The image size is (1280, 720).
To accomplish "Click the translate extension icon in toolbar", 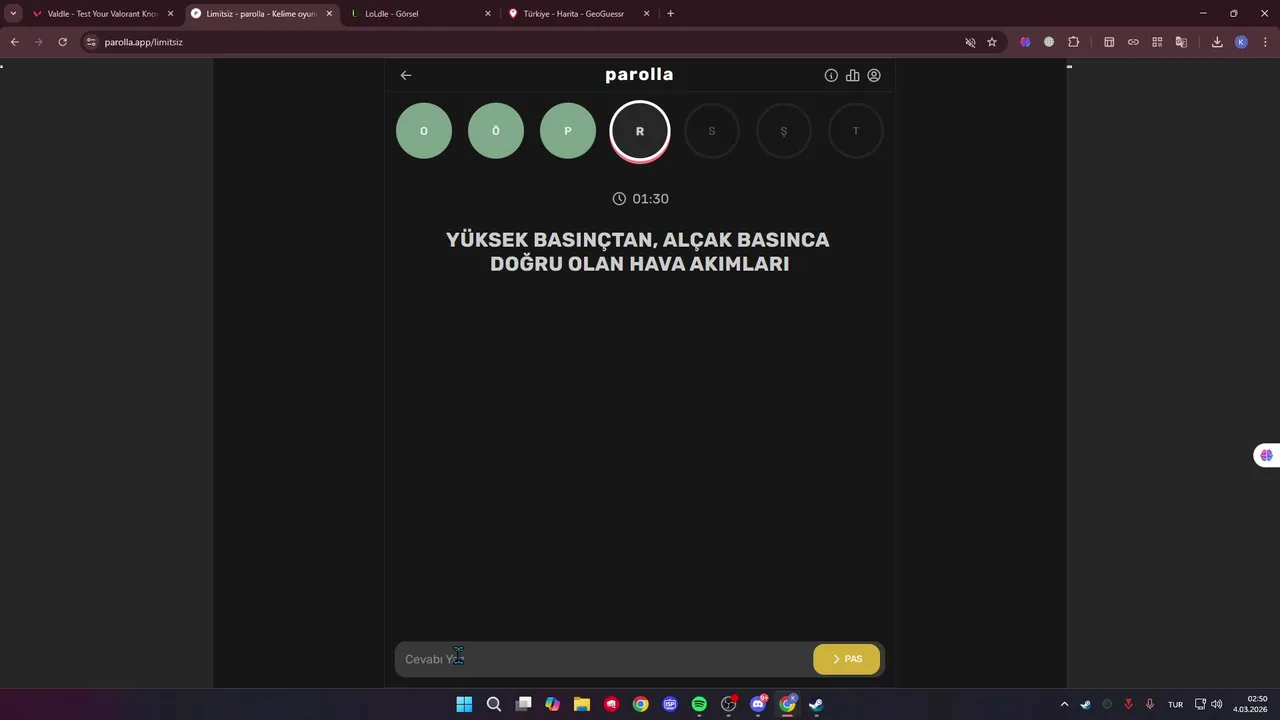I will pos(1181,42).
